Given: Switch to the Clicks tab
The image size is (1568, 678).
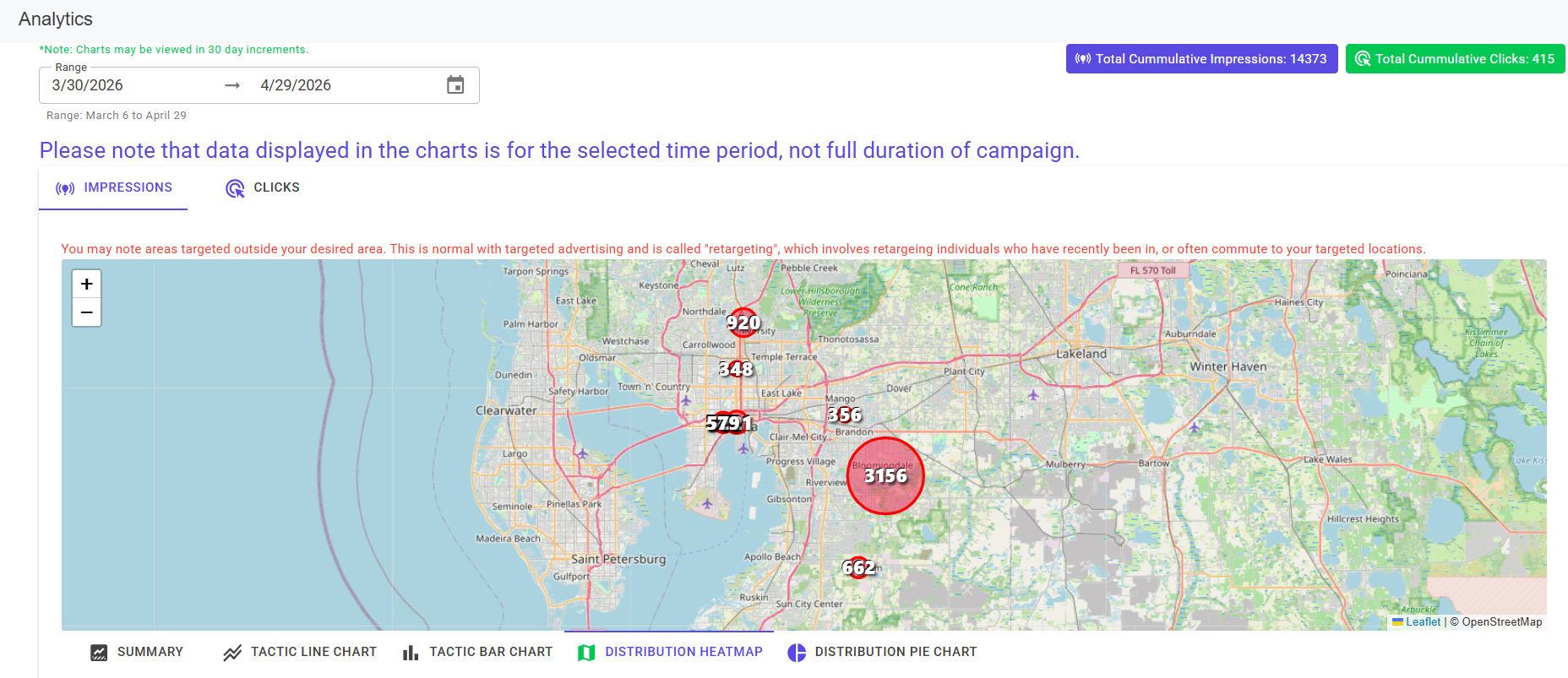Looking at the screenshot, I should pyautogui.click(x=263, y=187).
